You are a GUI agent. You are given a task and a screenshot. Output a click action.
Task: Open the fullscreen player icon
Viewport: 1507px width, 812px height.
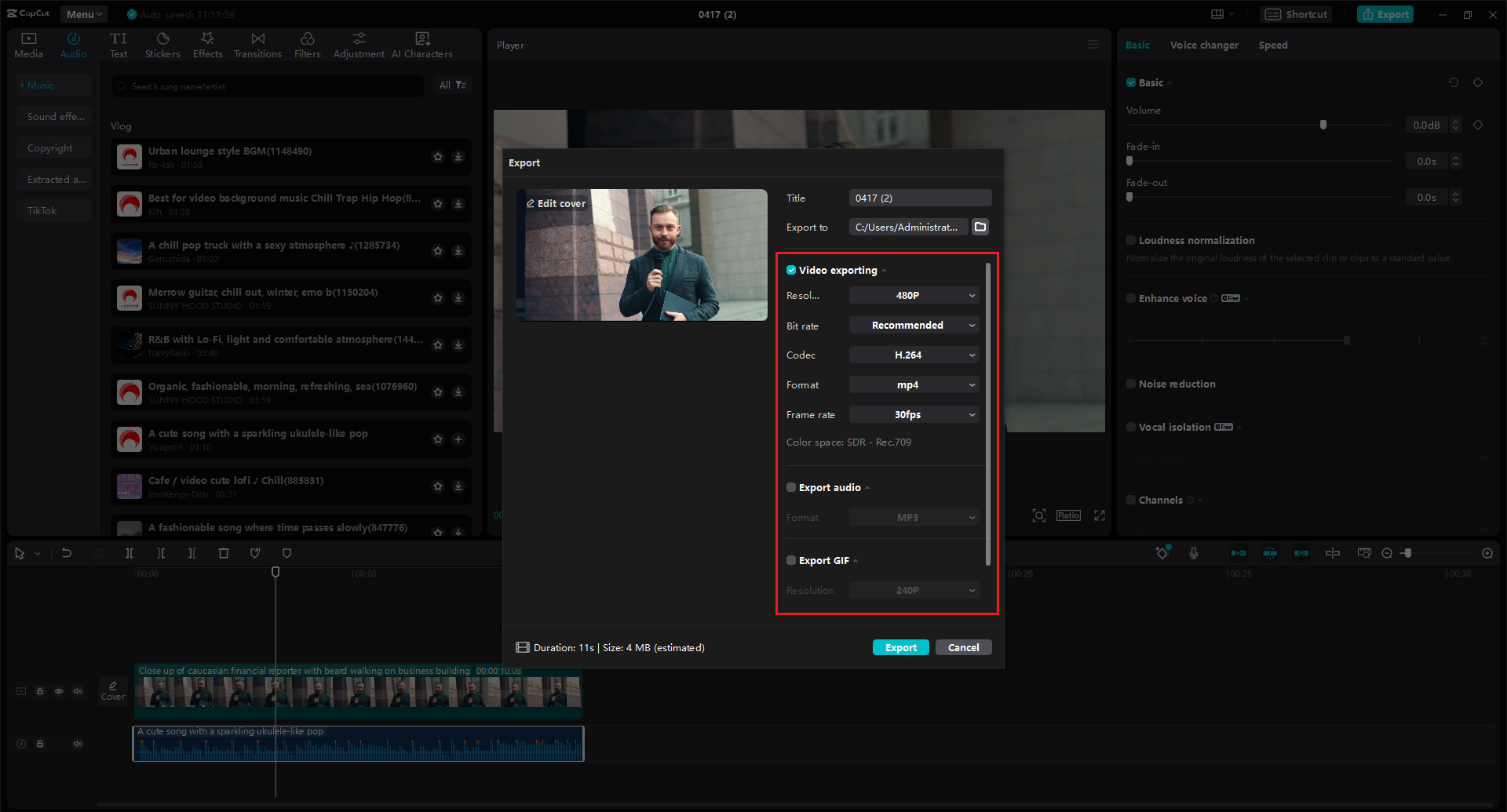(1100, 515)
